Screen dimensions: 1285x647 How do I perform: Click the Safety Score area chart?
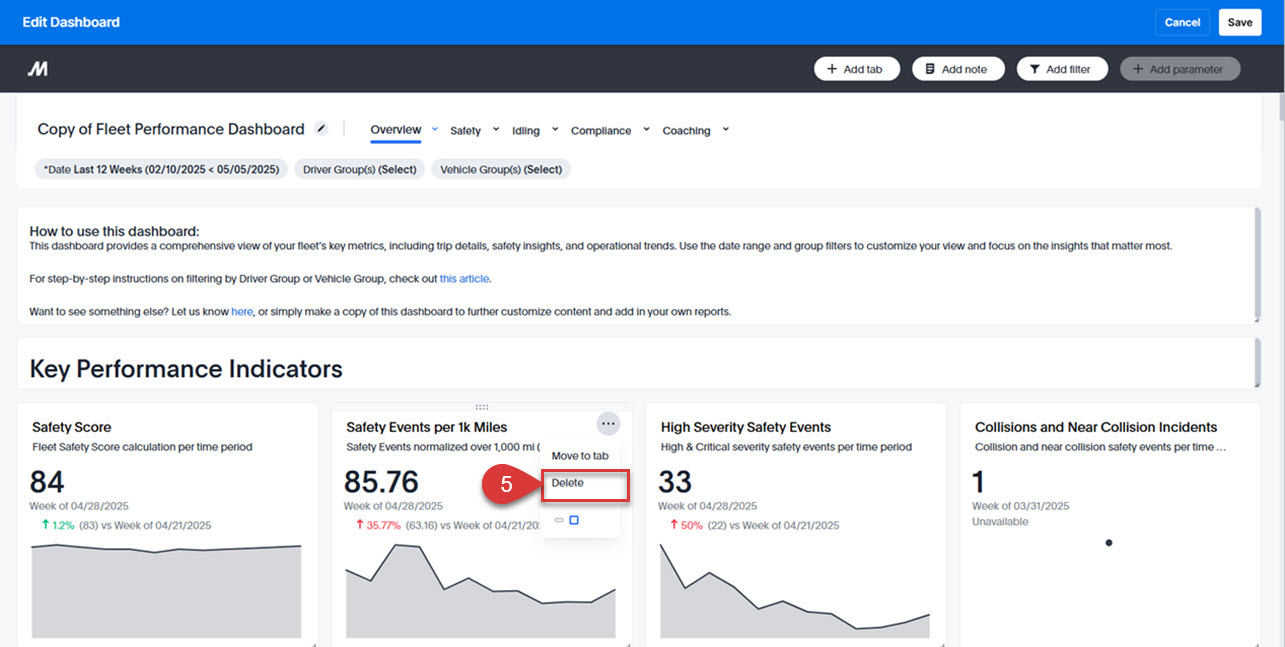[166, 591]
